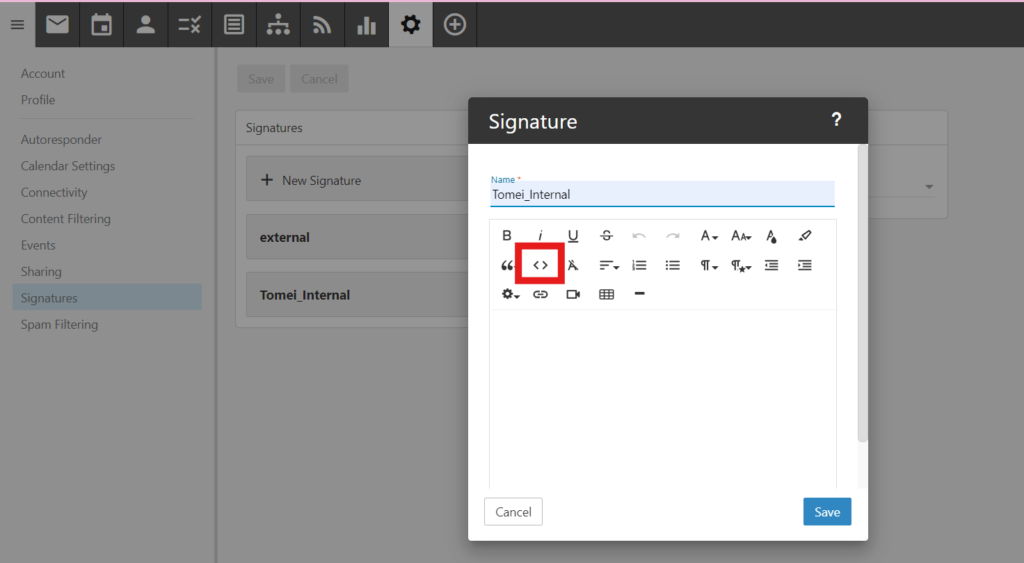Click the highlighter background color icon

[x=805, y=236]
